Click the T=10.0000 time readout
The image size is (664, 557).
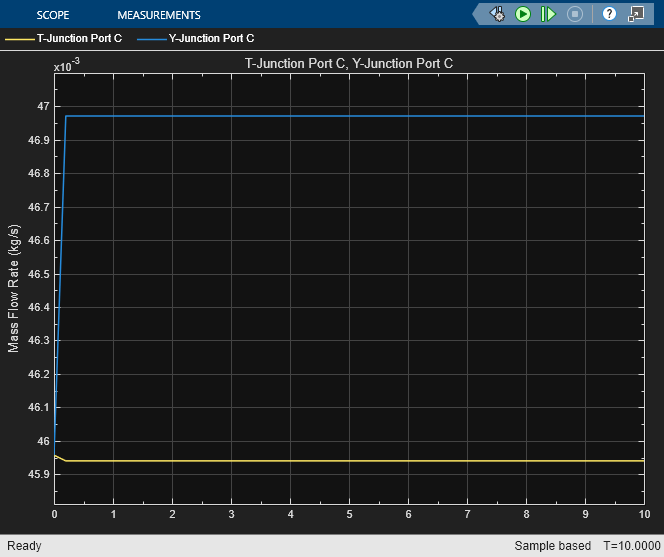[x=629, y=546]
